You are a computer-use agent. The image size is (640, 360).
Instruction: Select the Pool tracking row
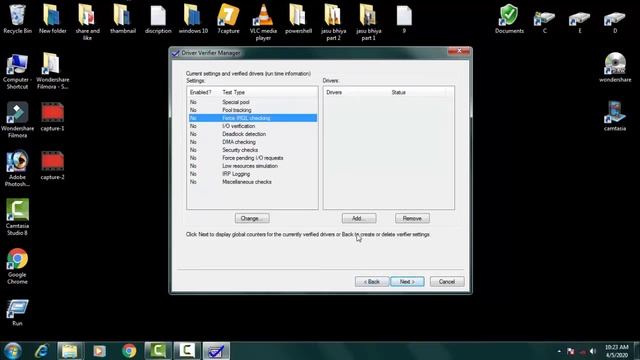[x=252, y=110]
